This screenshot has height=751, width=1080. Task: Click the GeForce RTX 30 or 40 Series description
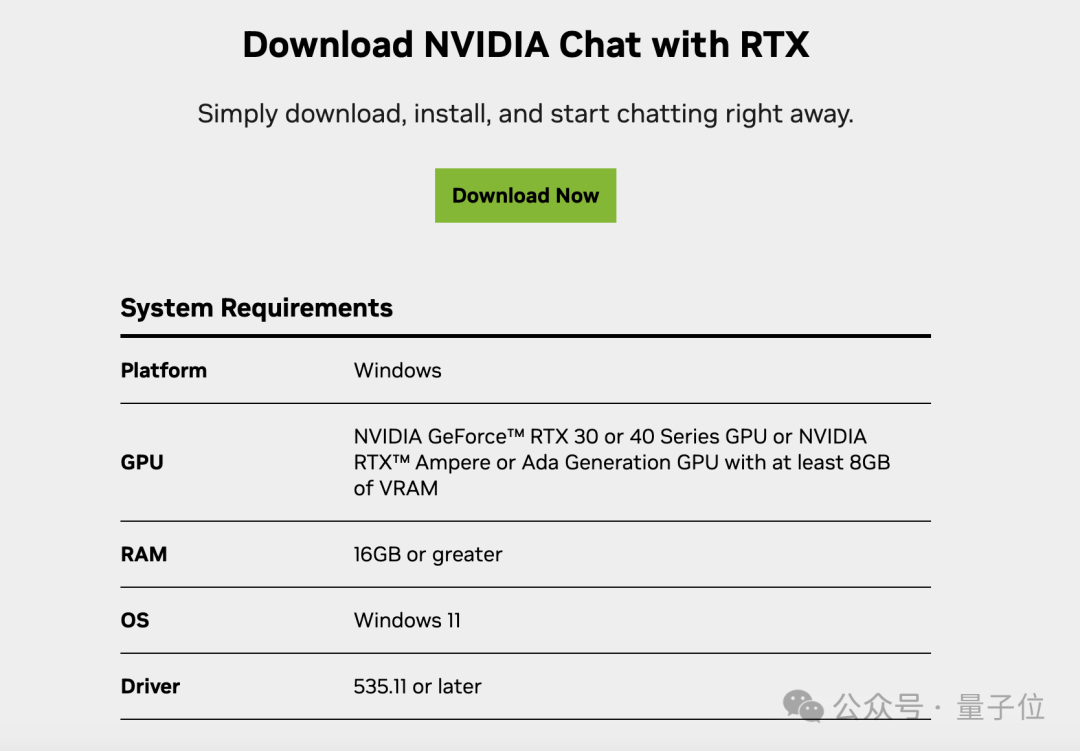622,462
